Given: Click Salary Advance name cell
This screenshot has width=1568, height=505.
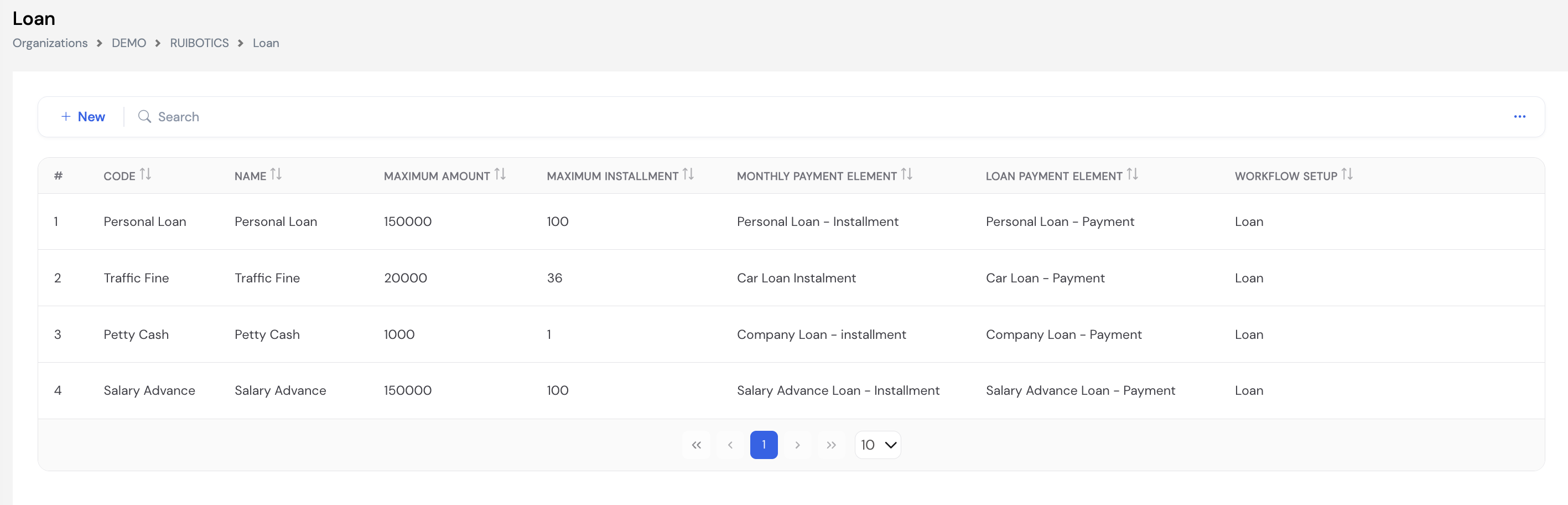Looking at the screenshot, I should [281, 390].
